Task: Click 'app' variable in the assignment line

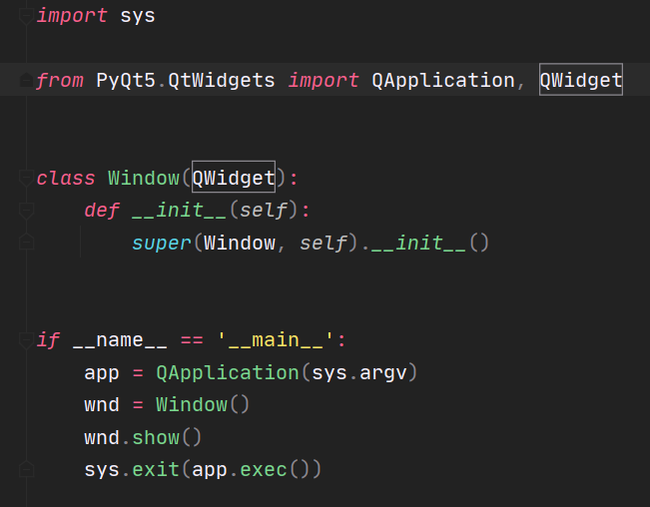Action: tap(102, 373)
